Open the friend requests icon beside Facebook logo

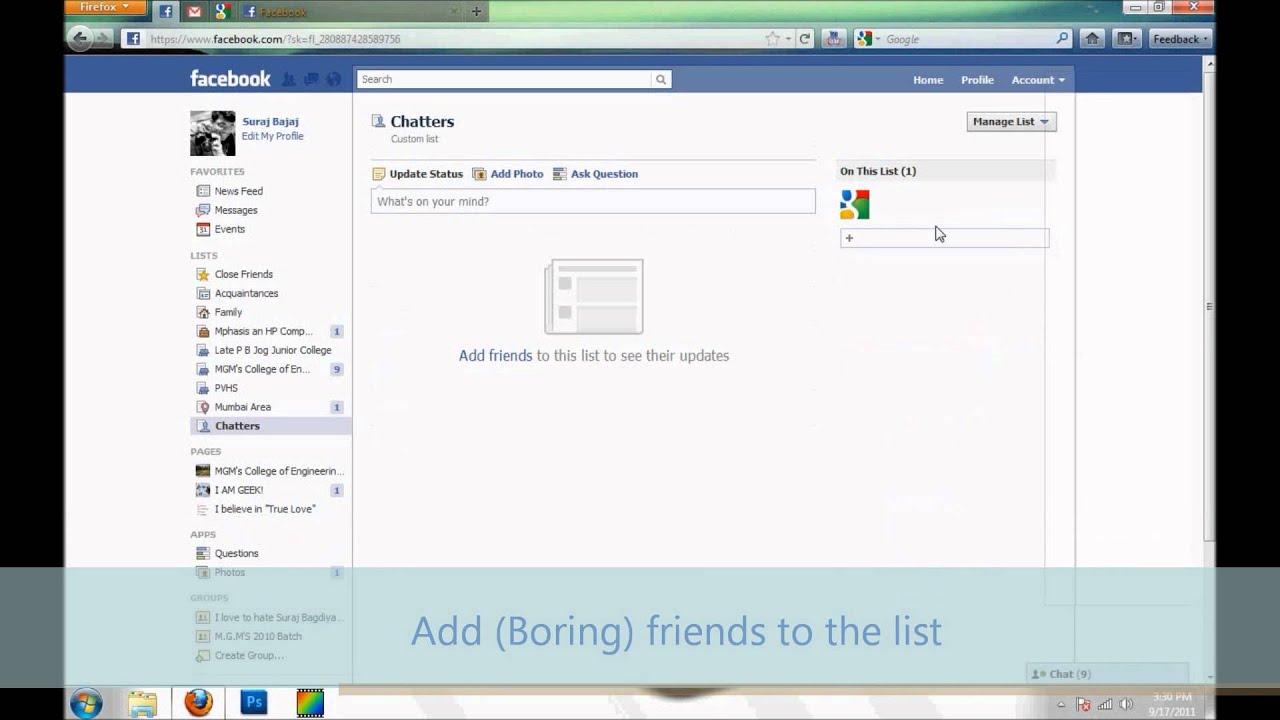[289, 79]
